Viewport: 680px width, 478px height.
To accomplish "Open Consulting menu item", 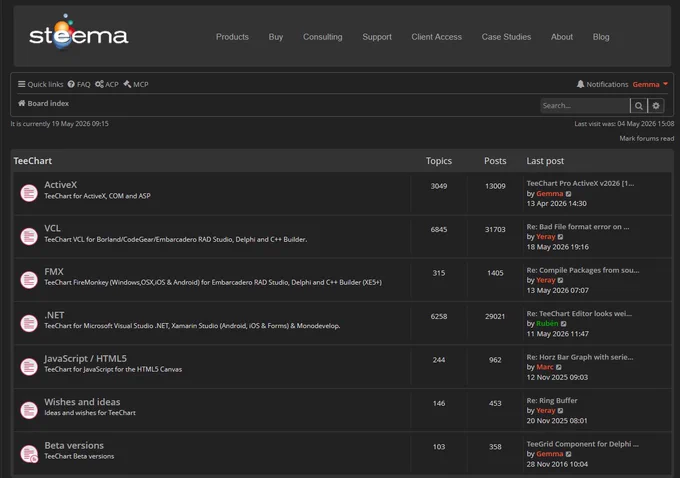I will point(323,37).
